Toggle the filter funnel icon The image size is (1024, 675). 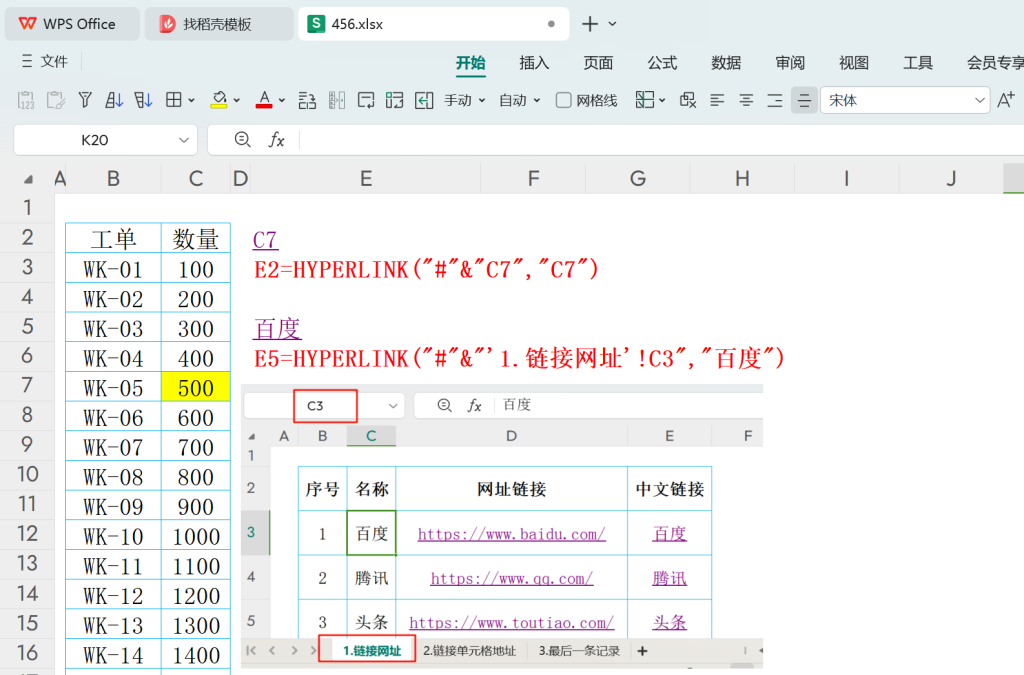click(x=85, y=100)
